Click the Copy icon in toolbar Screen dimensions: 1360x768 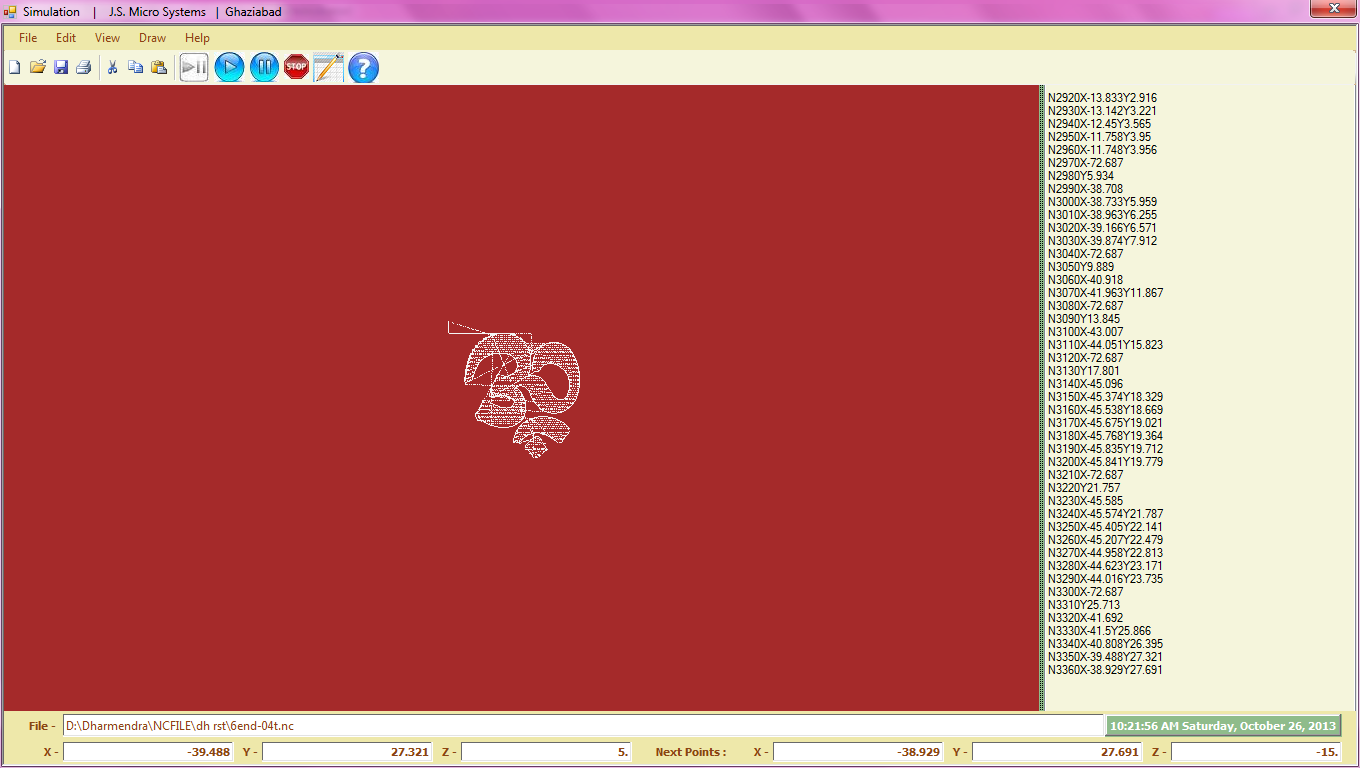[x=135, y=68]
